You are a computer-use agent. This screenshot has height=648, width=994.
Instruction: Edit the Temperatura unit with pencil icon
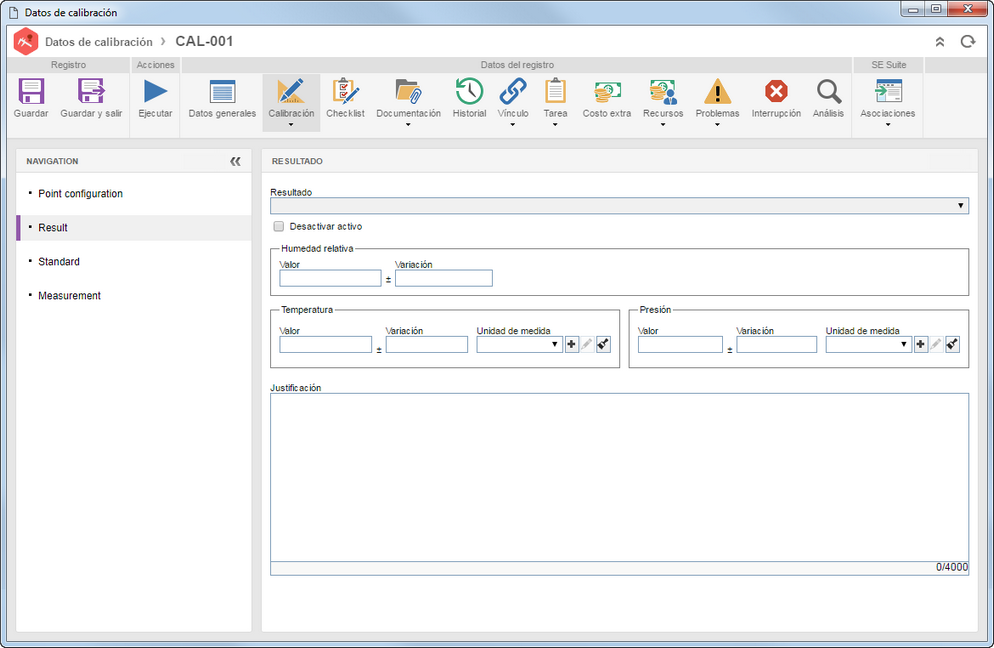[x=587, y=344]
